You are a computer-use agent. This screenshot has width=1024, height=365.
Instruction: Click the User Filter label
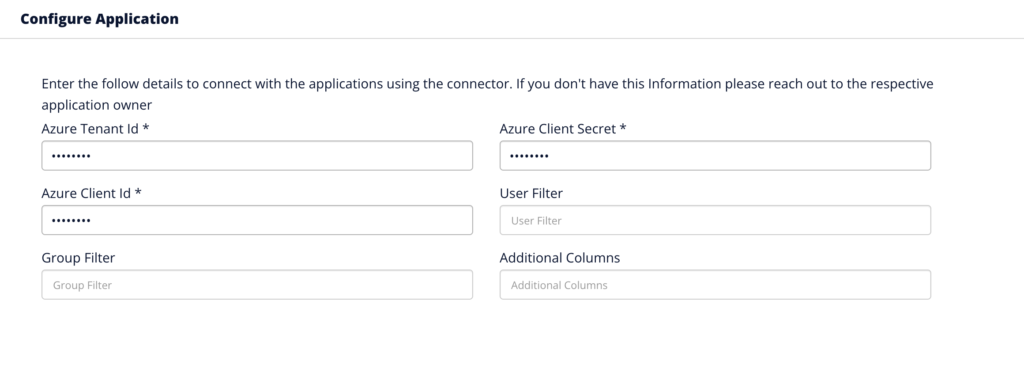coord(531,193)
